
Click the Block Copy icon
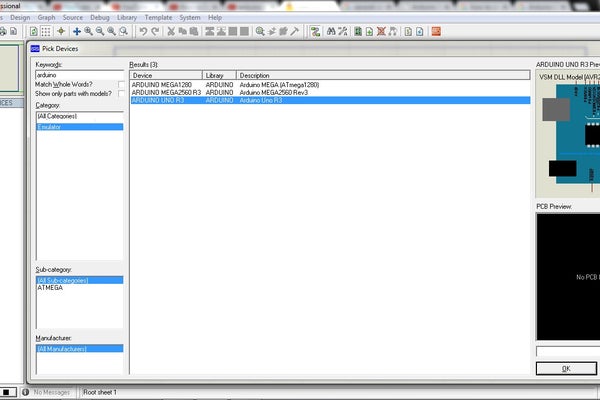coord(209,31)
